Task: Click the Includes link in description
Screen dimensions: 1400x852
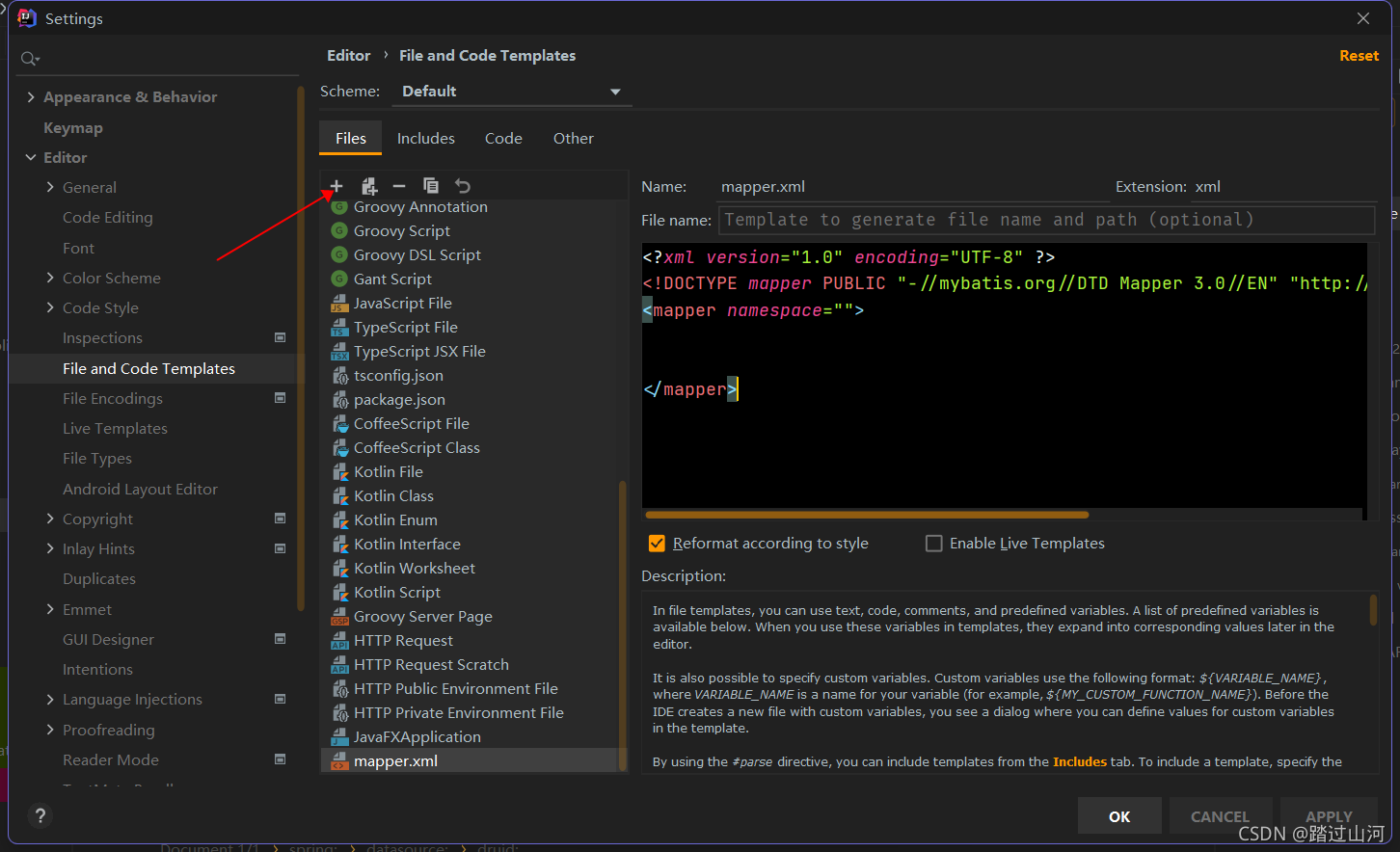Action: (1080, 761)
